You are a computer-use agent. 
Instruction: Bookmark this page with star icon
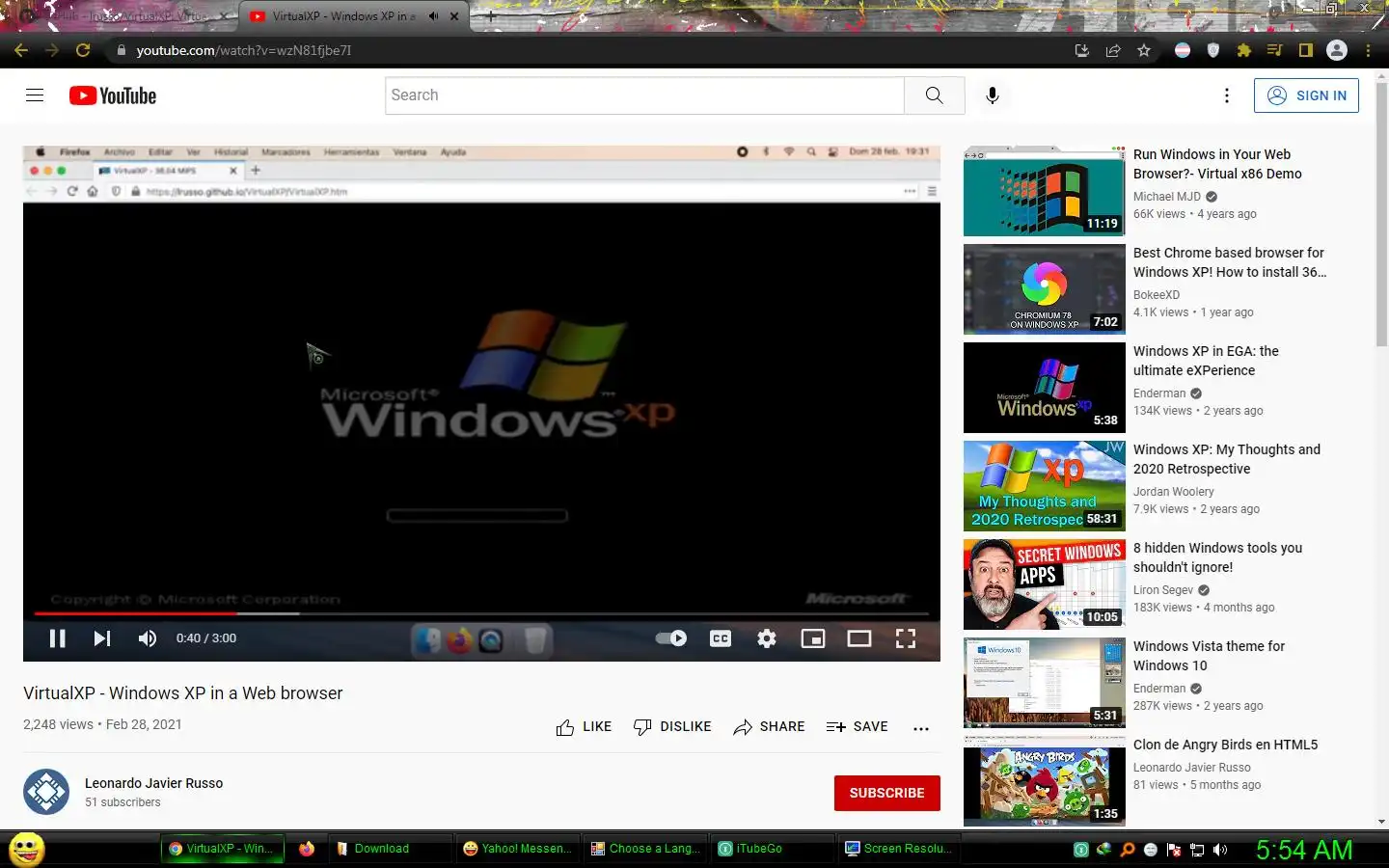coord(1144,50)
